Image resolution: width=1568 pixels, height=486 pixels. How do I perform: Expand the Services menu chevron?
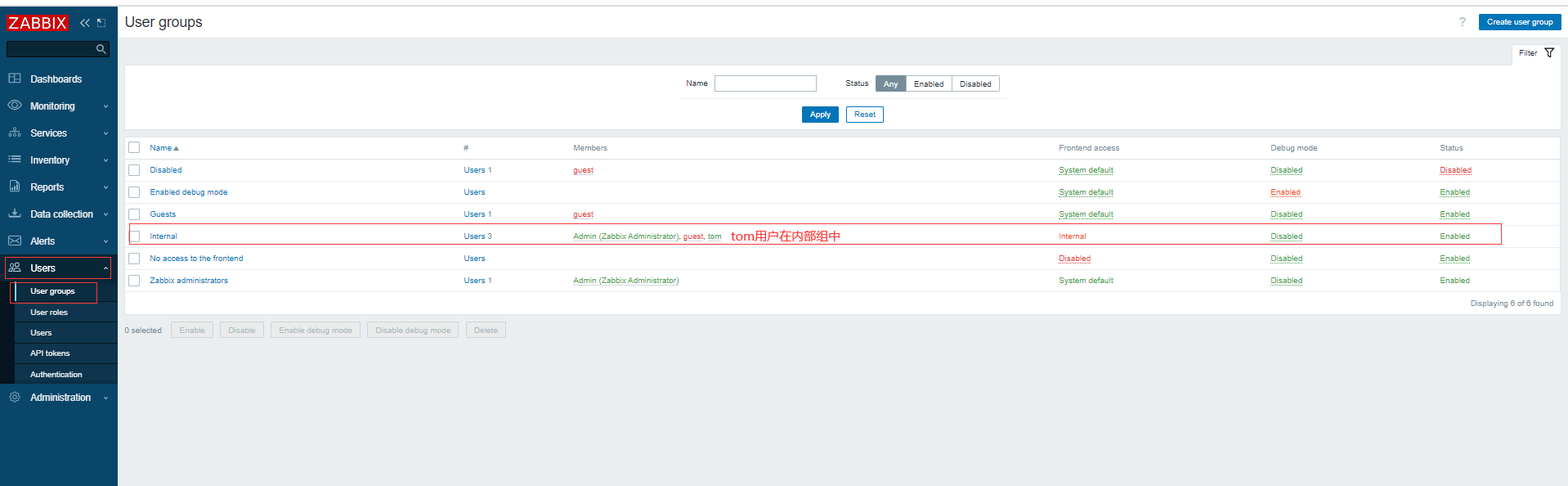pos(105,133)
